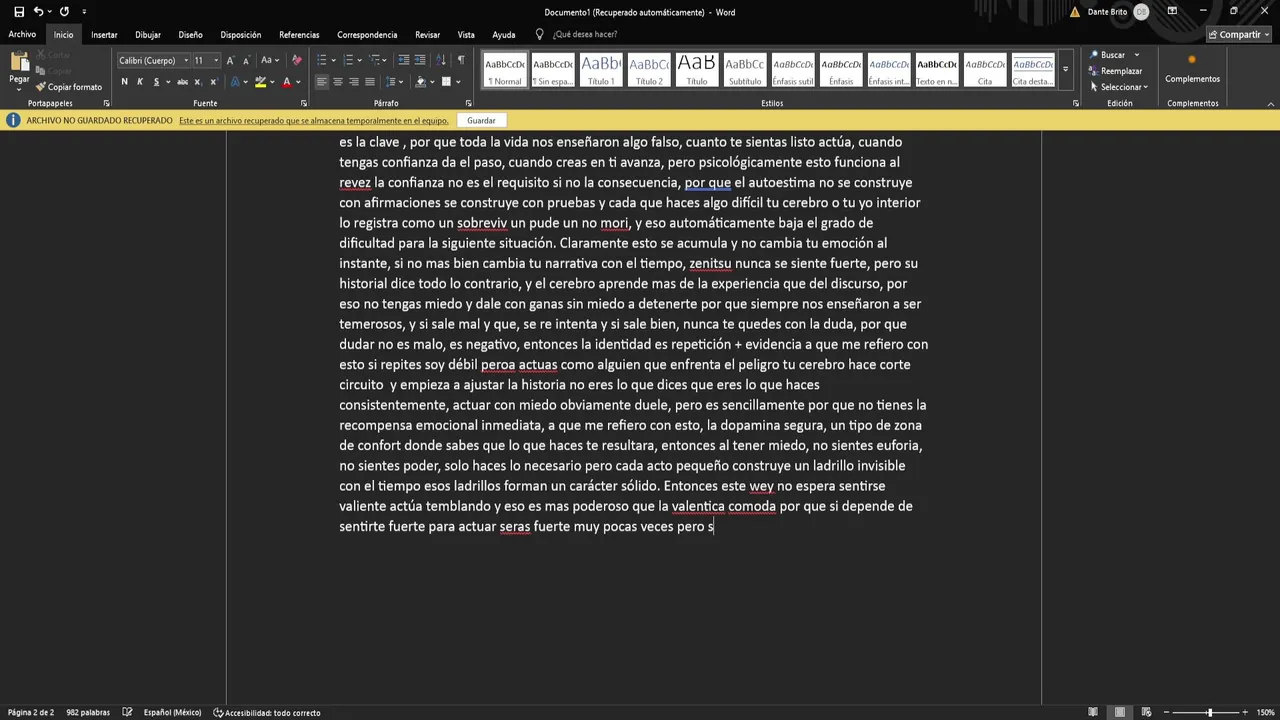Apply the Título 1 style

click(601, 70)
